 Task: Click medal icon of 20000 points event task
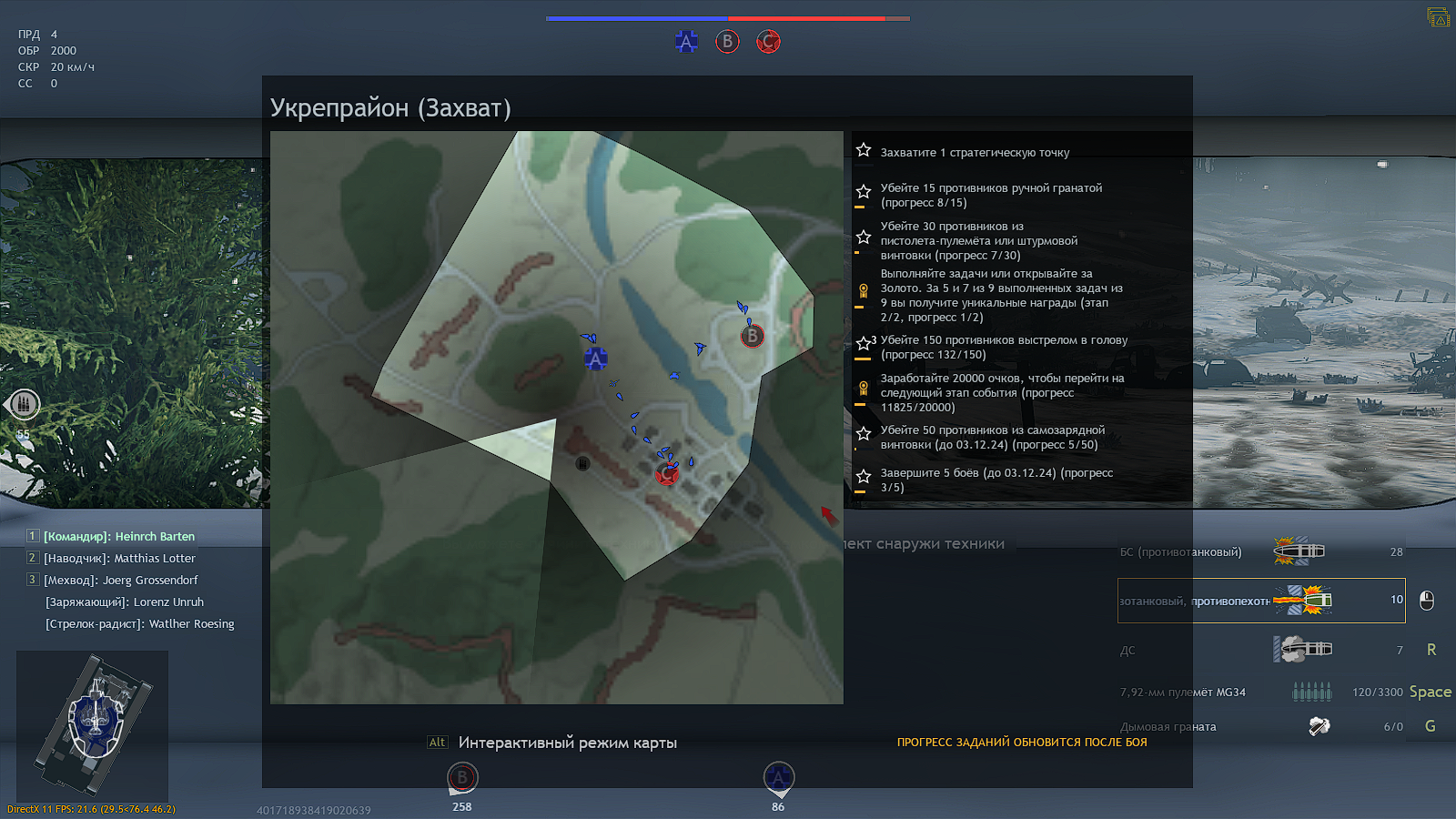pyautogui.click(x=864, y=389)
